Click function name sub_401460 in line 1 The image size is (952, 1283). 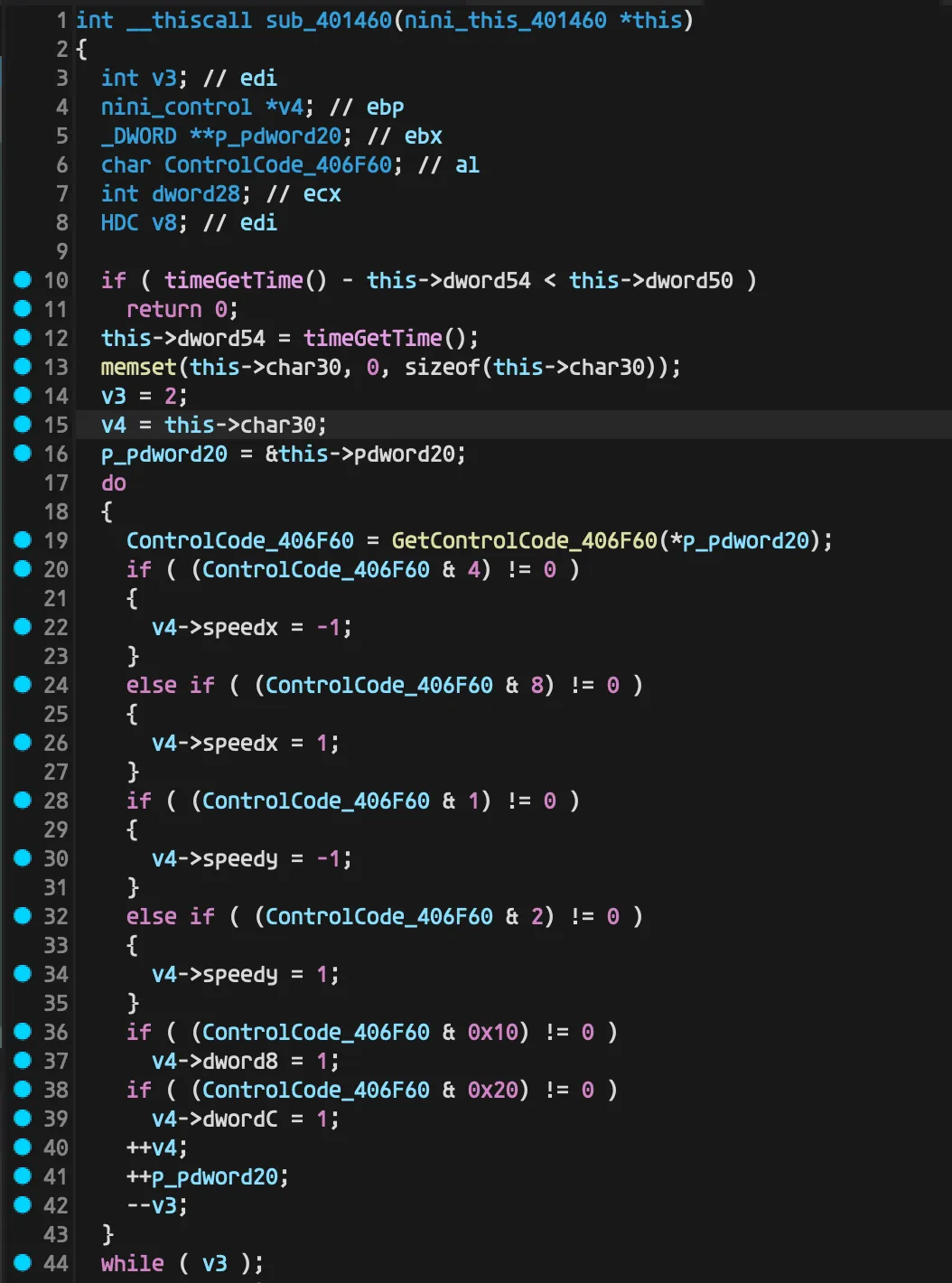(x=329, y=20)
